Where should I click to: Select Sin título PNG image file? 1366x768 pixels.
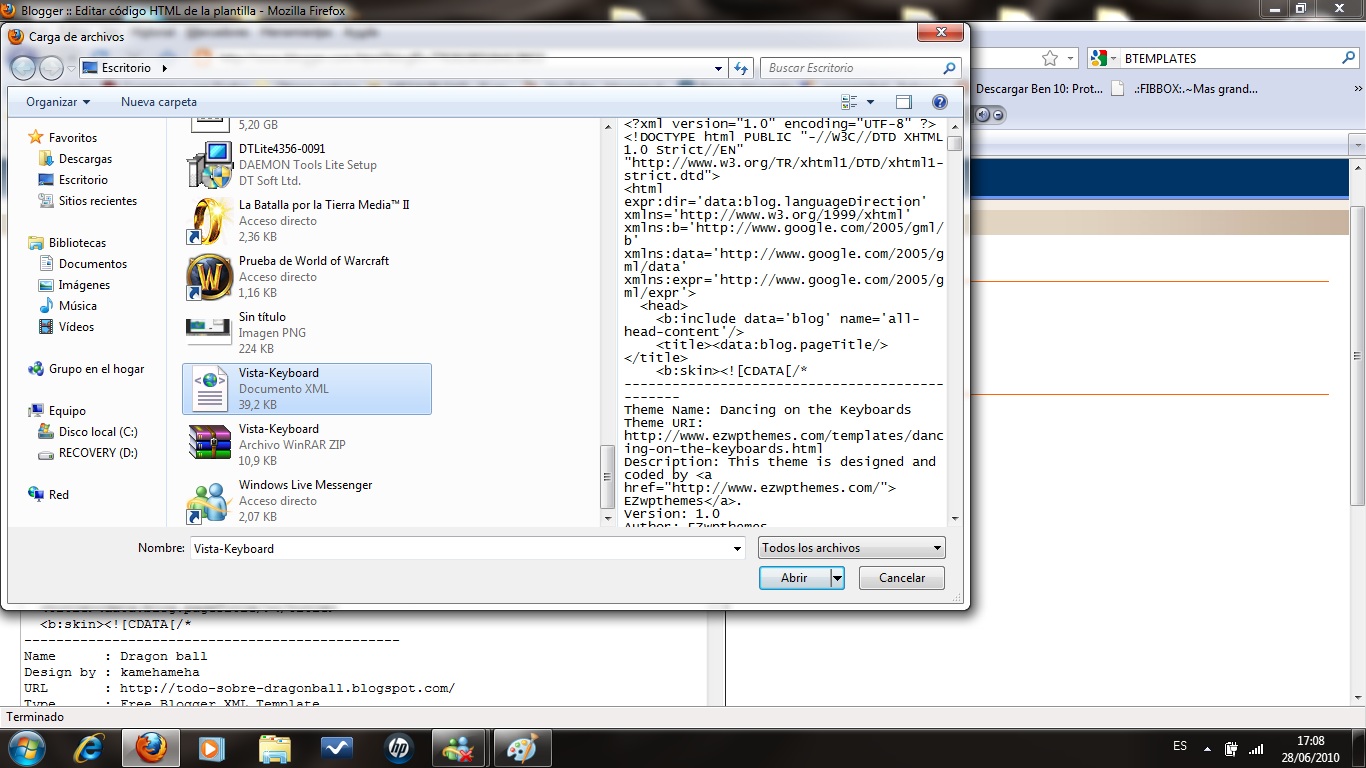307,333
